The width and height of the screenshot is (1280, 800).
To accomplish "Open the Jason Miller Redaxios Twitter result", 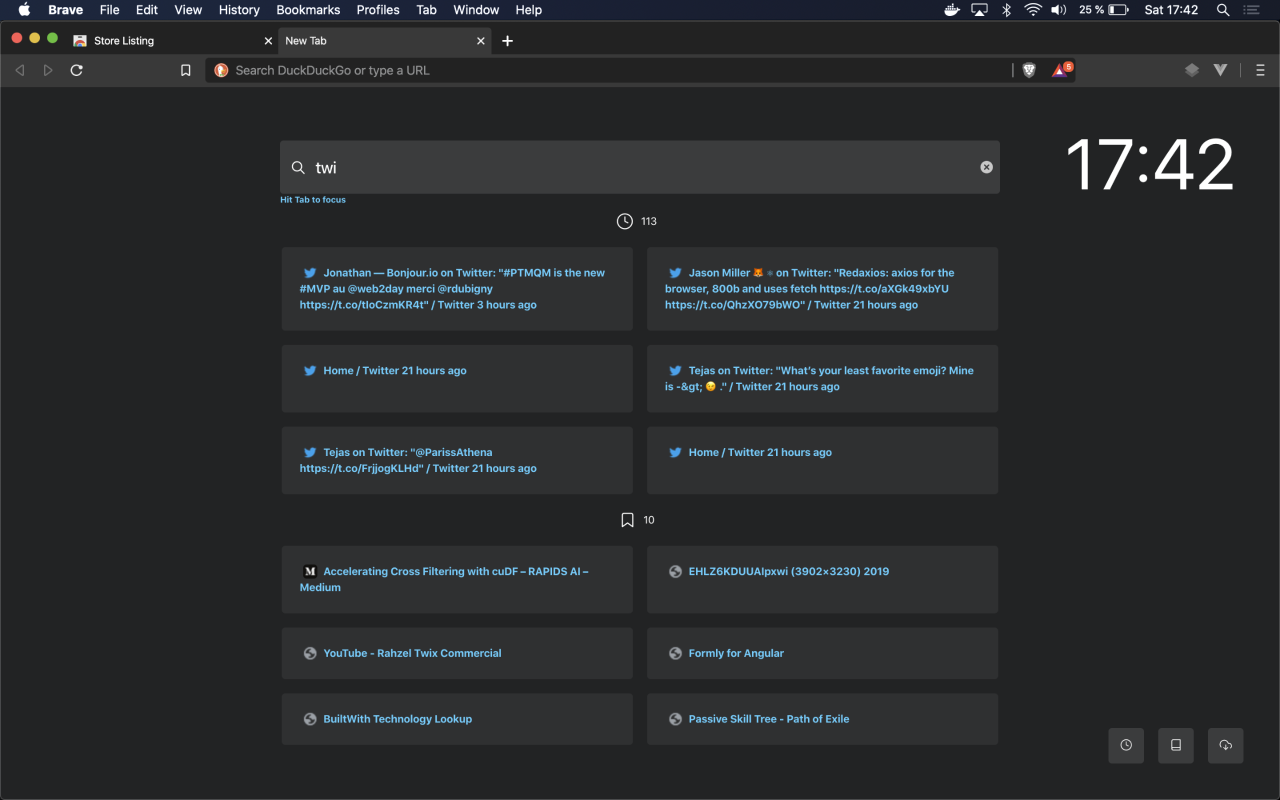I will coord(822,289).
